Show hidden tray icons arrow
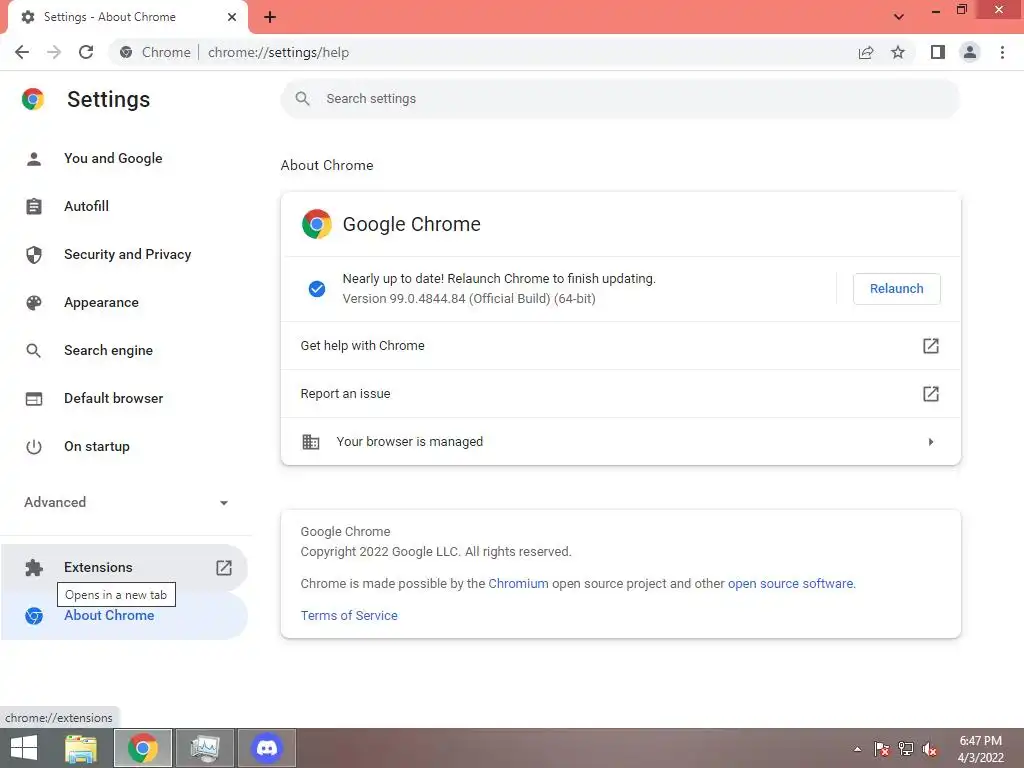Viewport: 1024px width, 768px height. coord(857,749)
